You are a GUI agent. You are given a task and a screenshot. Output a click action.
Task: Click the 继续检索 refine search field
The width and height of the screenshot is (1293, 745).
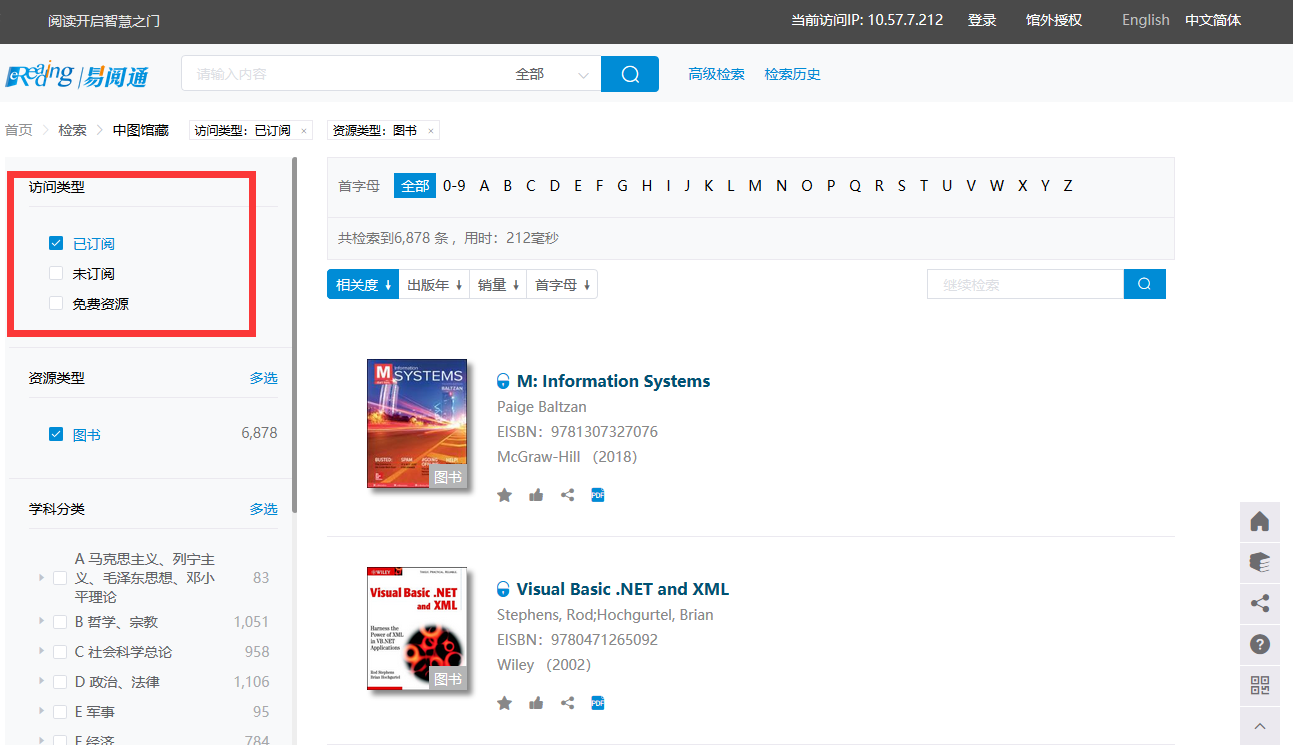click(1025, 285)
